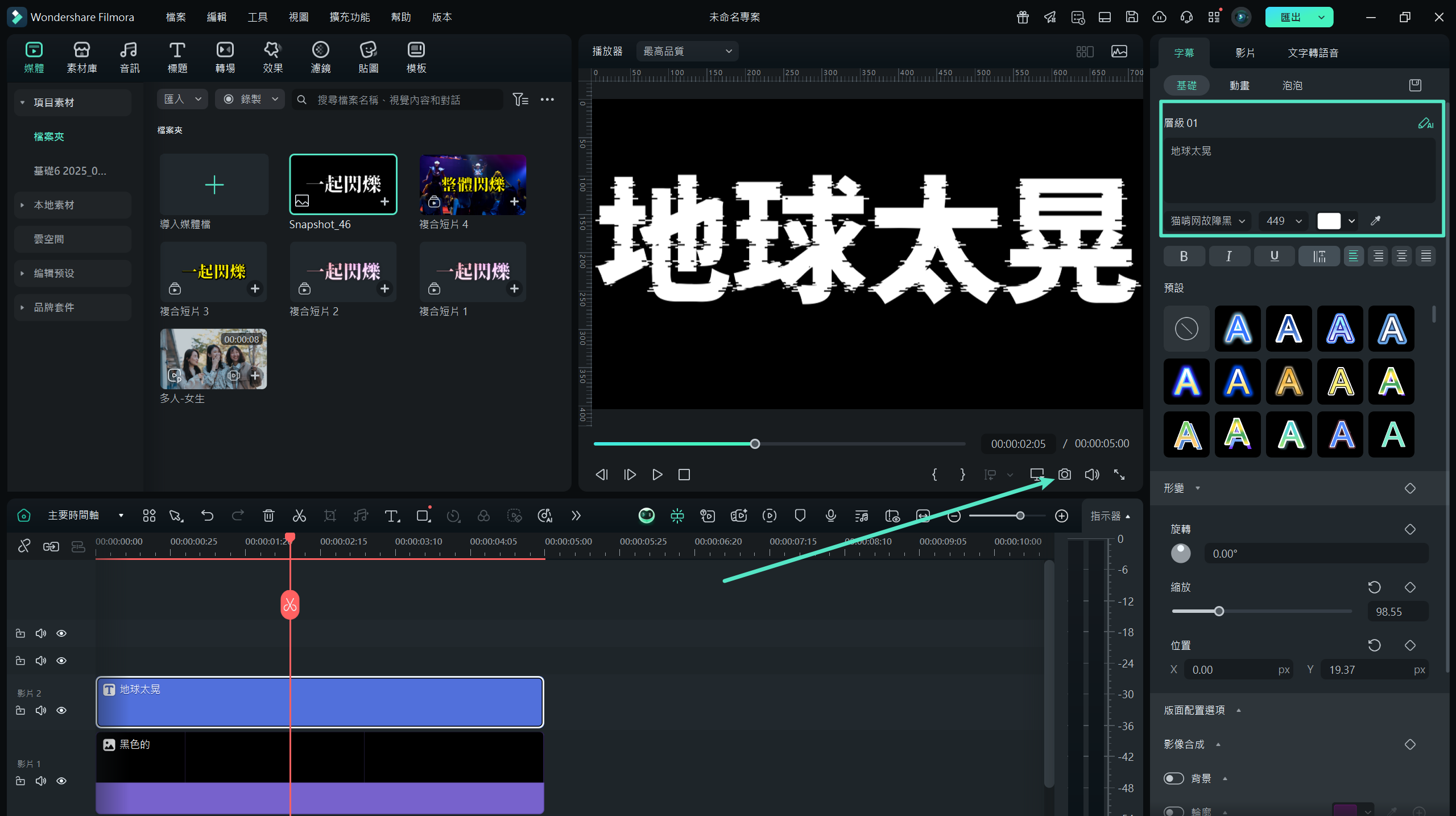Expand the 本地素材 tree item
This screenshot has height=816, width=1456.
tap(22, 205)
